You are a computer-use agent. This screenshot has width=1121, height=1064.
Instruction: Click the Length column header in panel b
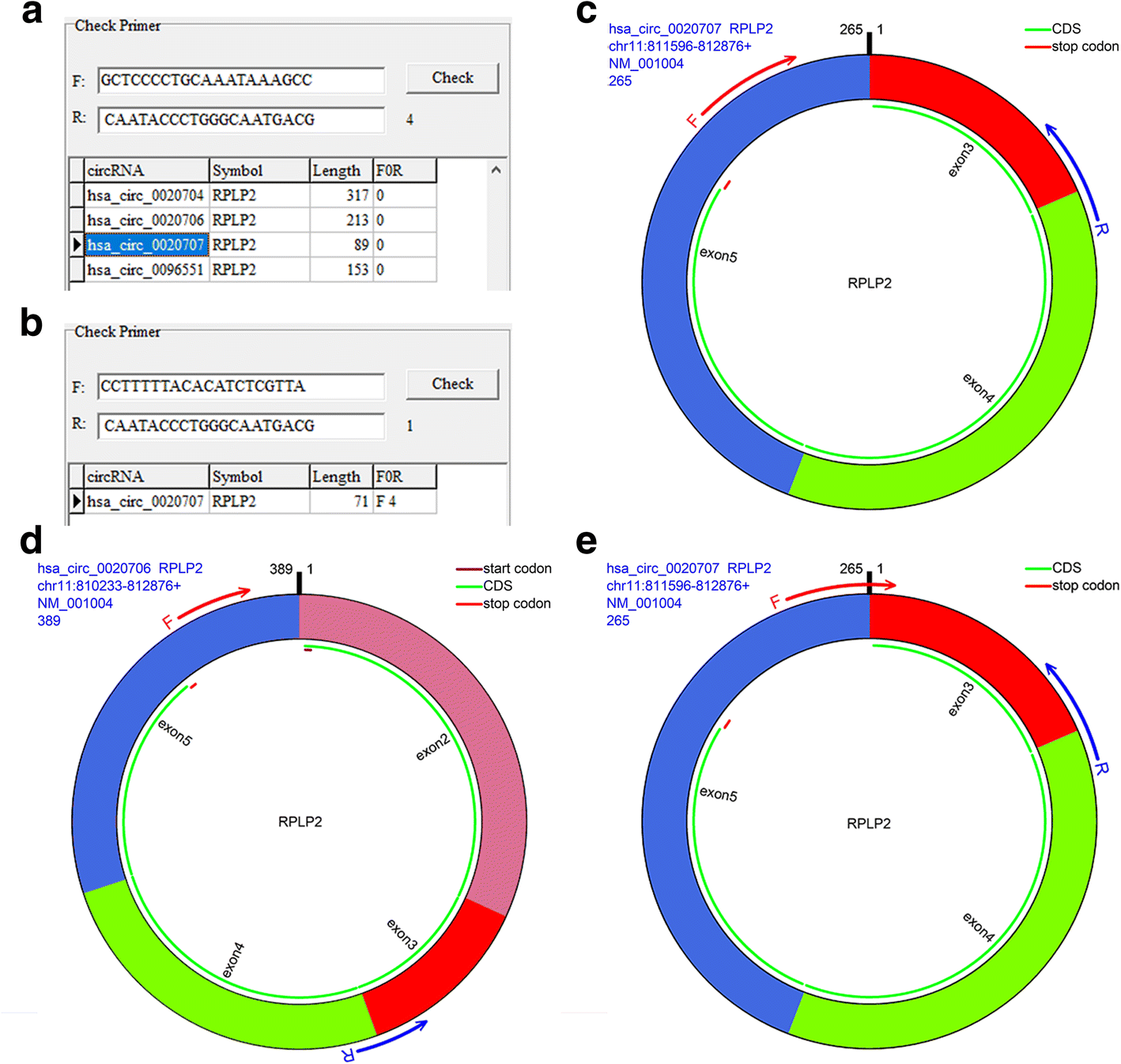(341, 477)
